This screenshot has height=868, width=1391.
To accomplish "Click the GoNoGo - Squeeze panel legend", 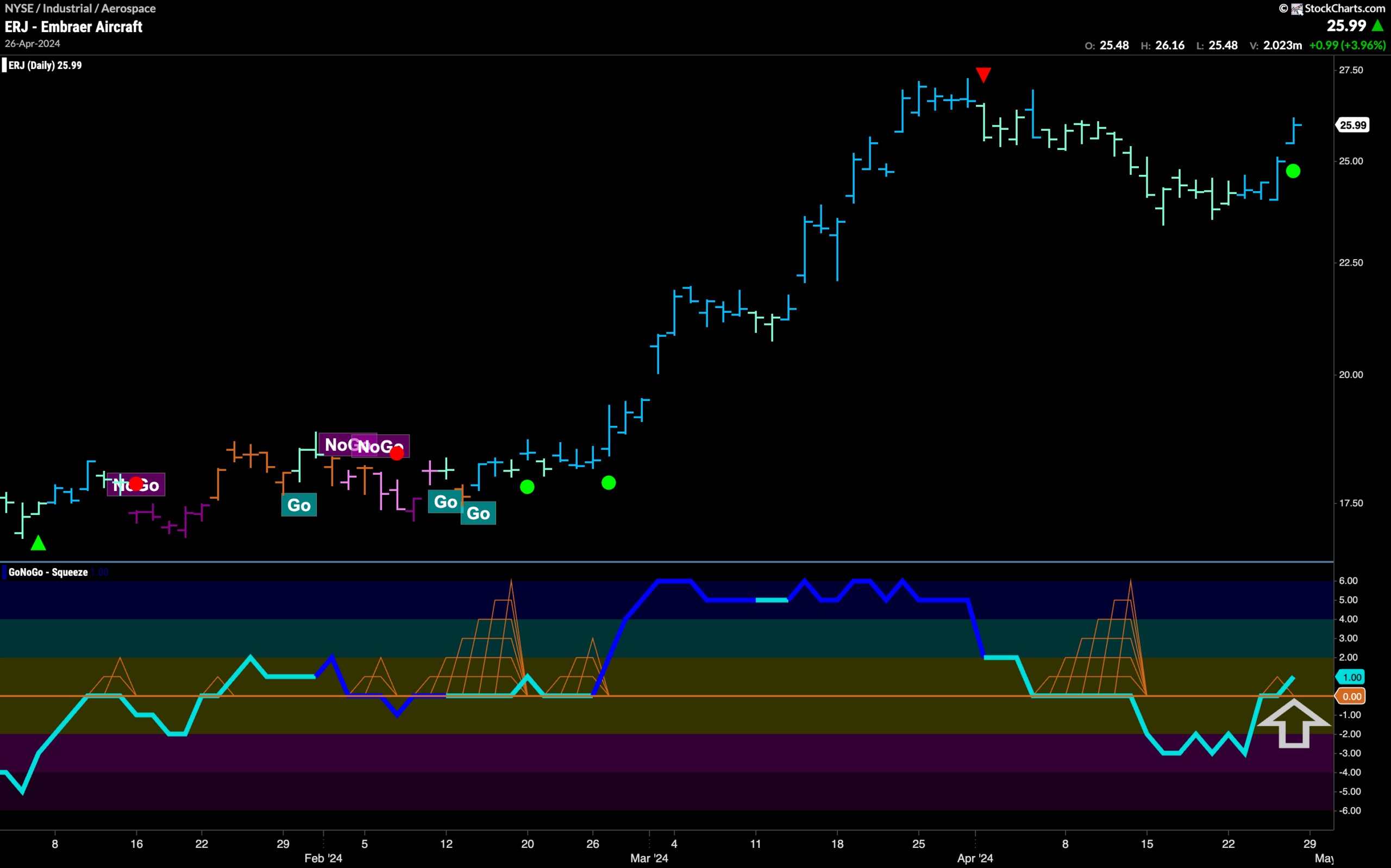I will tap(48, 573).
